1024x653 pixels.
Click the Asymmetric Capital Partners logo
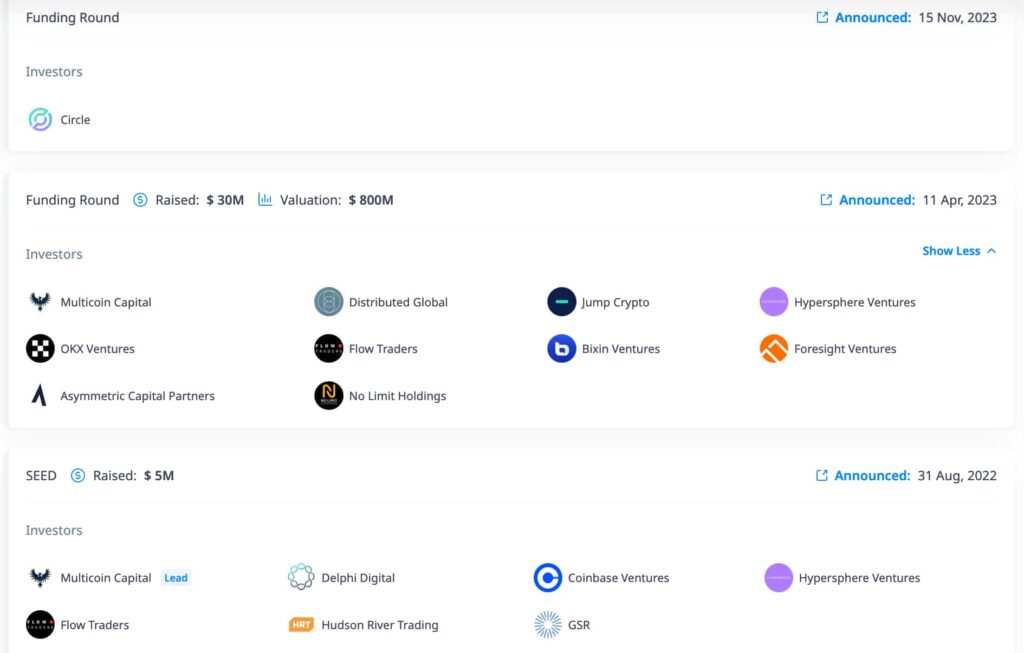(39, 396)
